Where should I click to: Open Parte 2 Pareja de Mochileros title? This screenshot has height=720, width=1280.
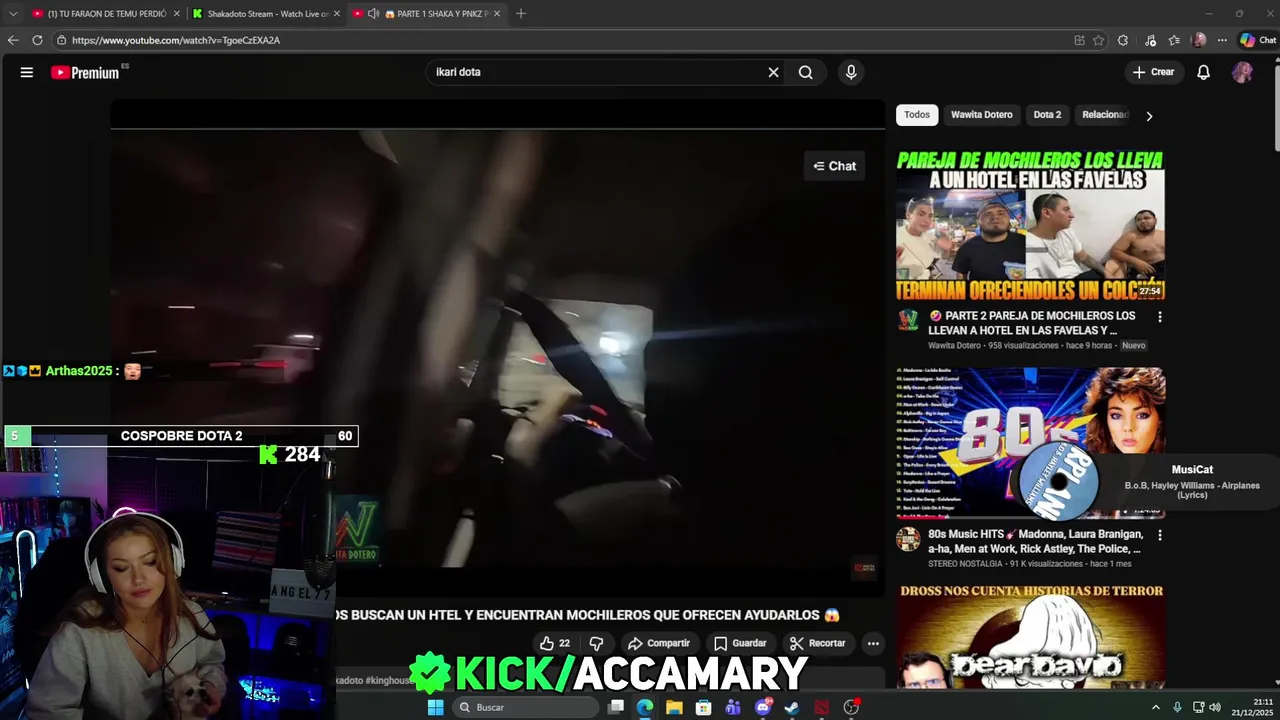[1034, 323]
